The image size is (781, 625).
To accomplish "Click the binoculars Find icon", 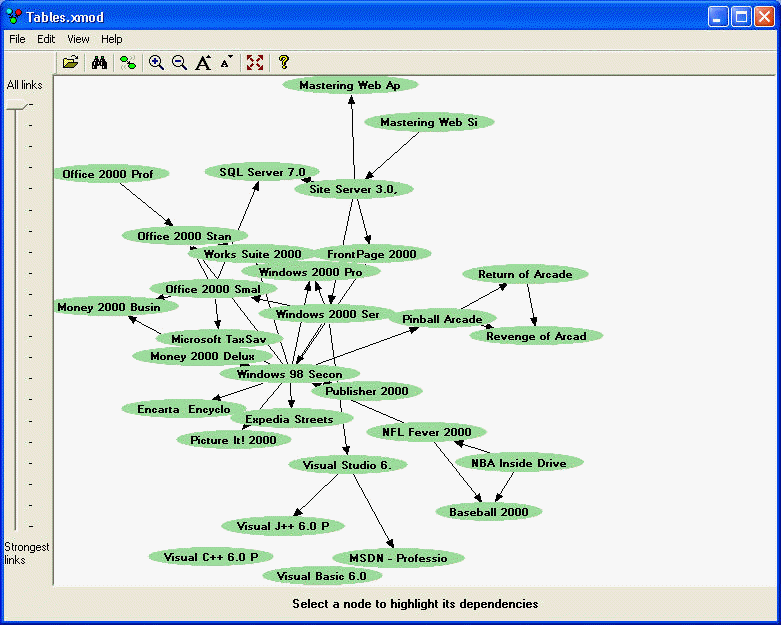I will pos(99,62).
